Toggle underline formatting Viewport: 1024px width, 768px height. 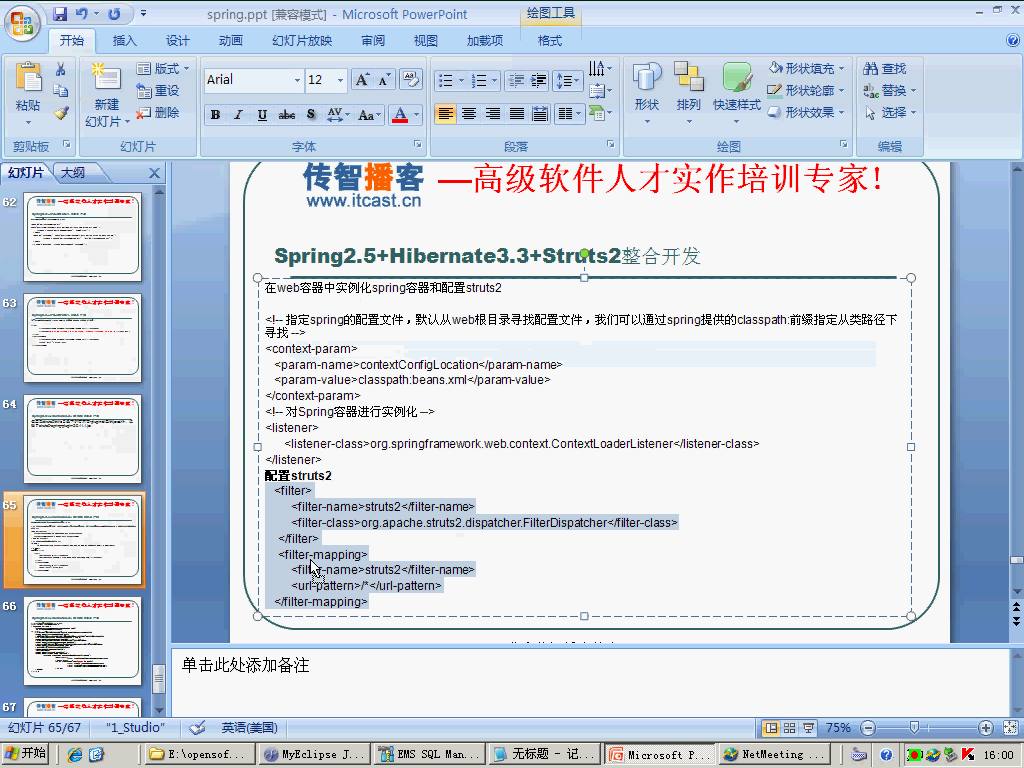tap(262, 115)
